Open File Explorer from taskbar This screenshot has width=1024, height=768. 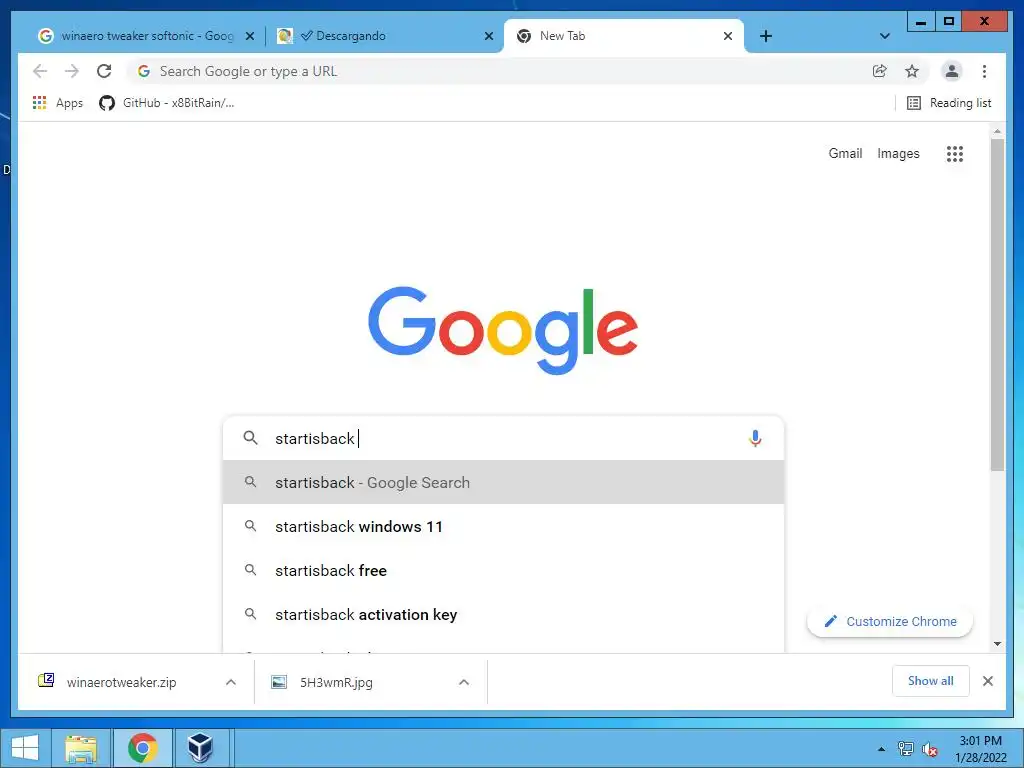(x=82, y=748)
